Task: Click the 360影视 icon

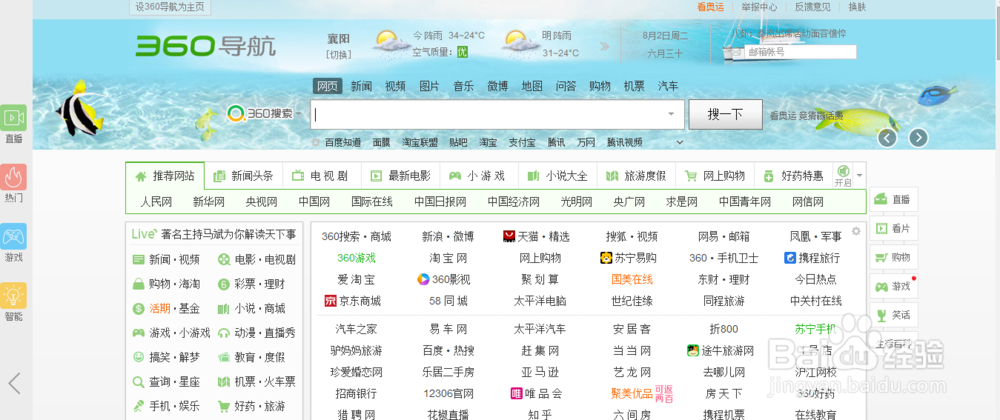Action: 423,279
